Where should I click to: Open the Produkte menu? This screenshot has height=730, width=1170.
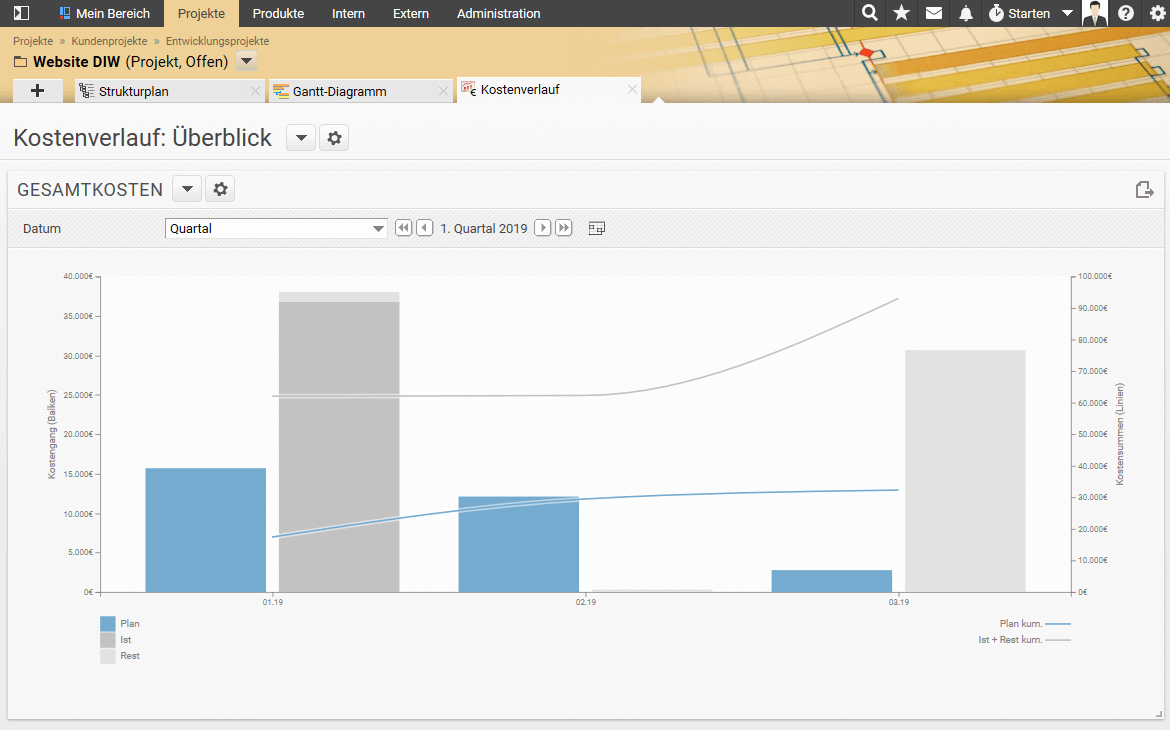278,13
